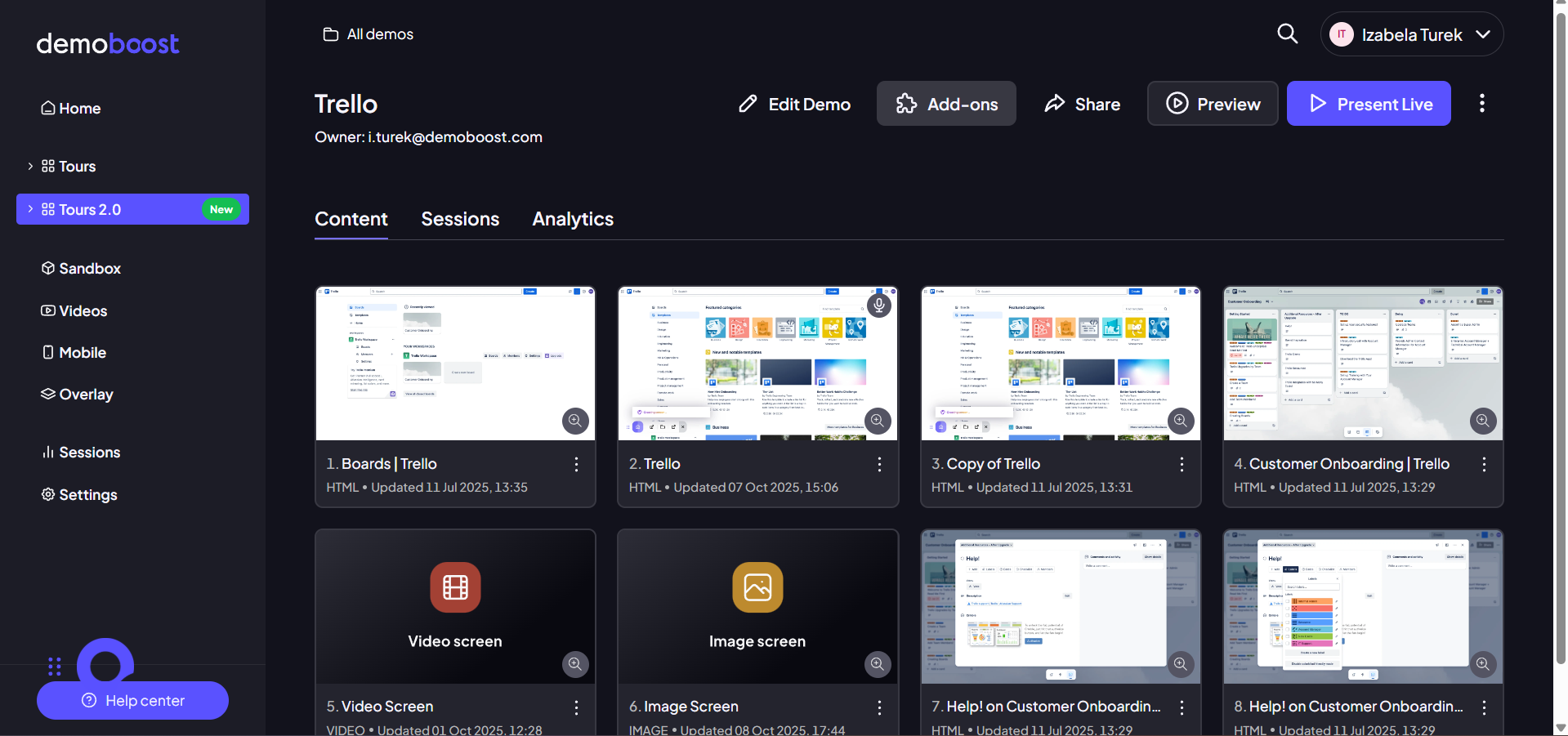Open the Mobile section

(74, 353)
